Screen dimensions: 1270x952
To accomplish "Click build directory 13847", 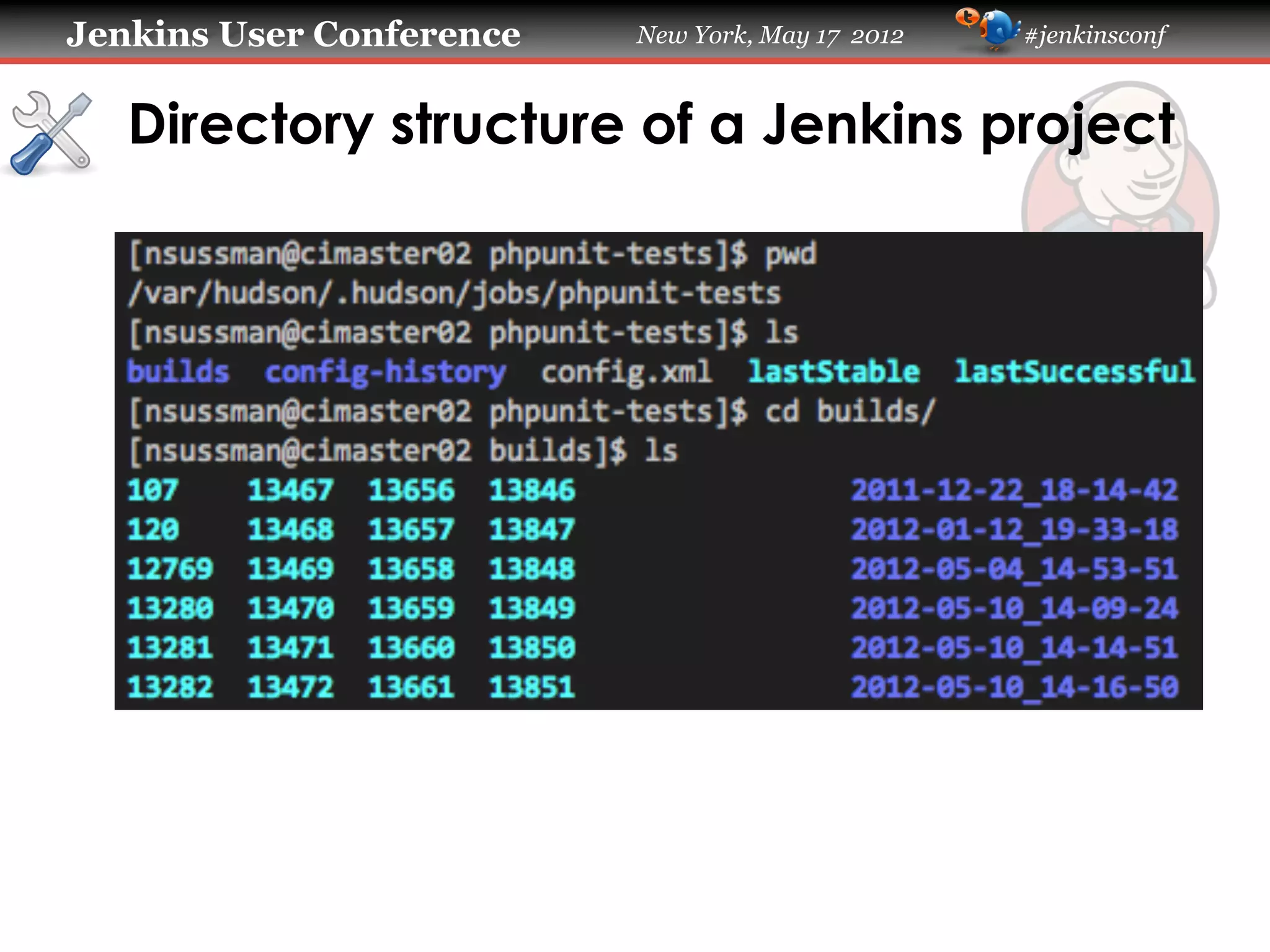I will tap(533, 529).
